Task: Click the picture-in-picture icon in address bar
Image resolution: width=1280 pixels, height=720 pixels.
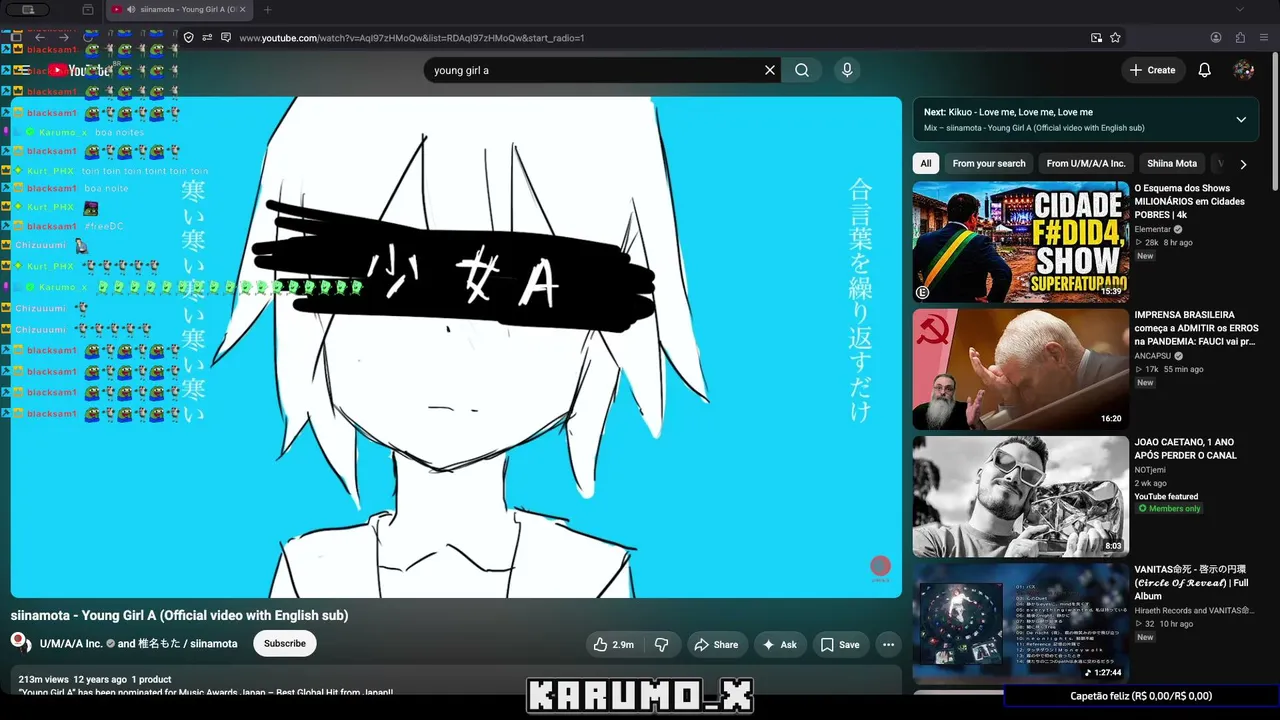Action: [1096, 38]
